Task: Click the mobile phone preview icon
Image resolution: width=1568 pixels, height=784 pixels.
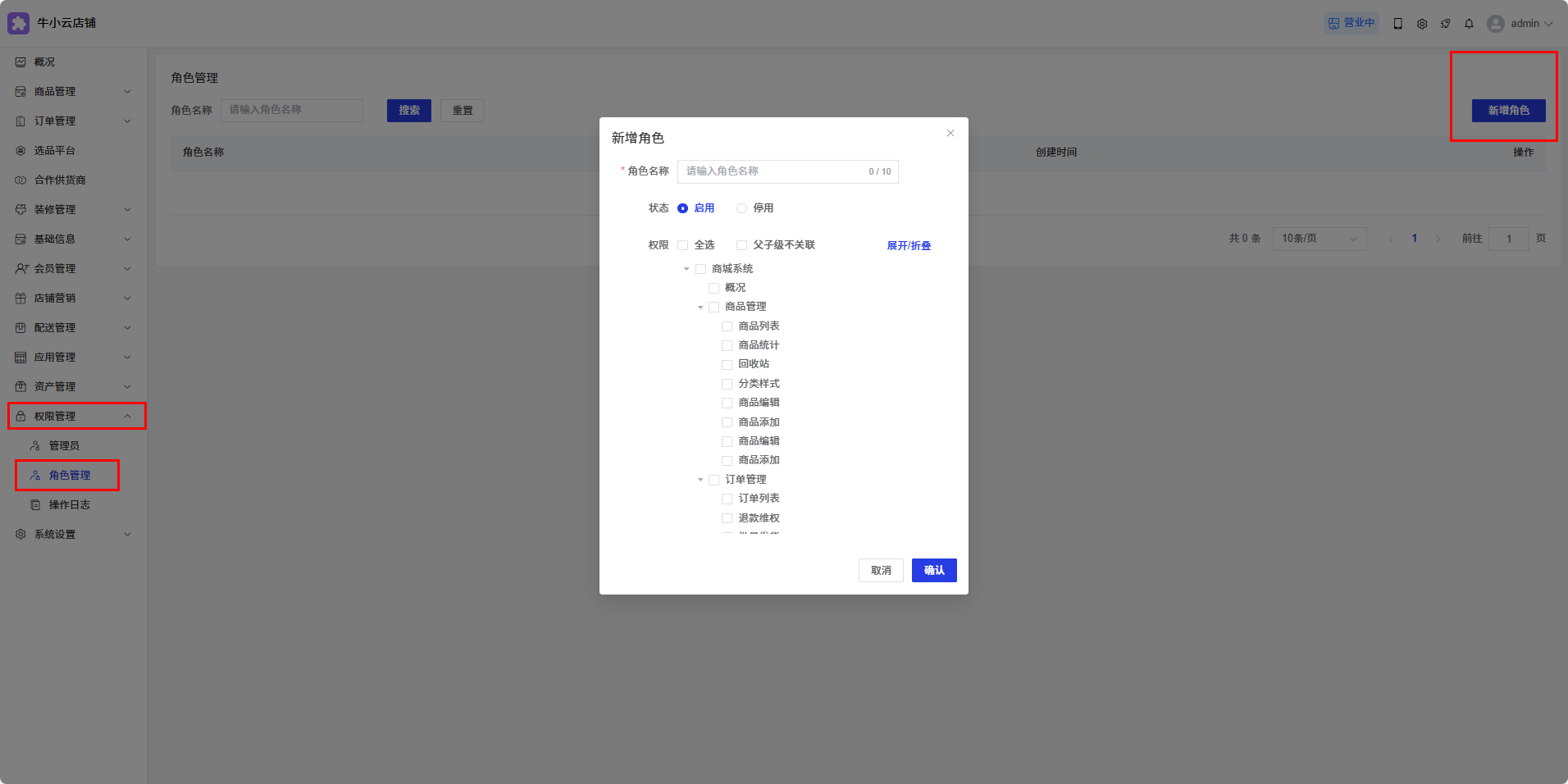Action: [1398, 24]
